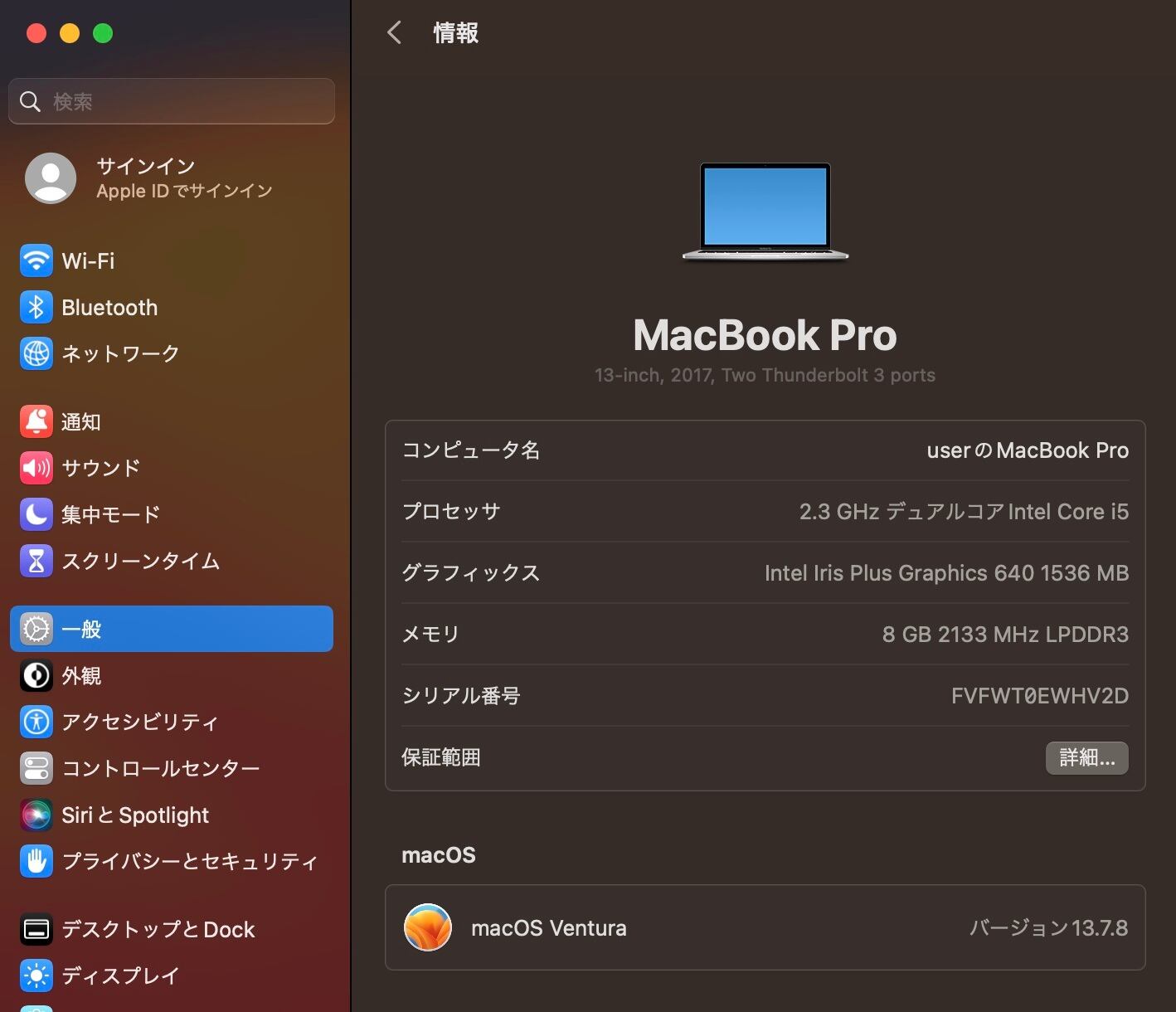Sign in via Apple ID でサインイン
This screenshot has width=1176, height=1012.
tap(184, 191)
